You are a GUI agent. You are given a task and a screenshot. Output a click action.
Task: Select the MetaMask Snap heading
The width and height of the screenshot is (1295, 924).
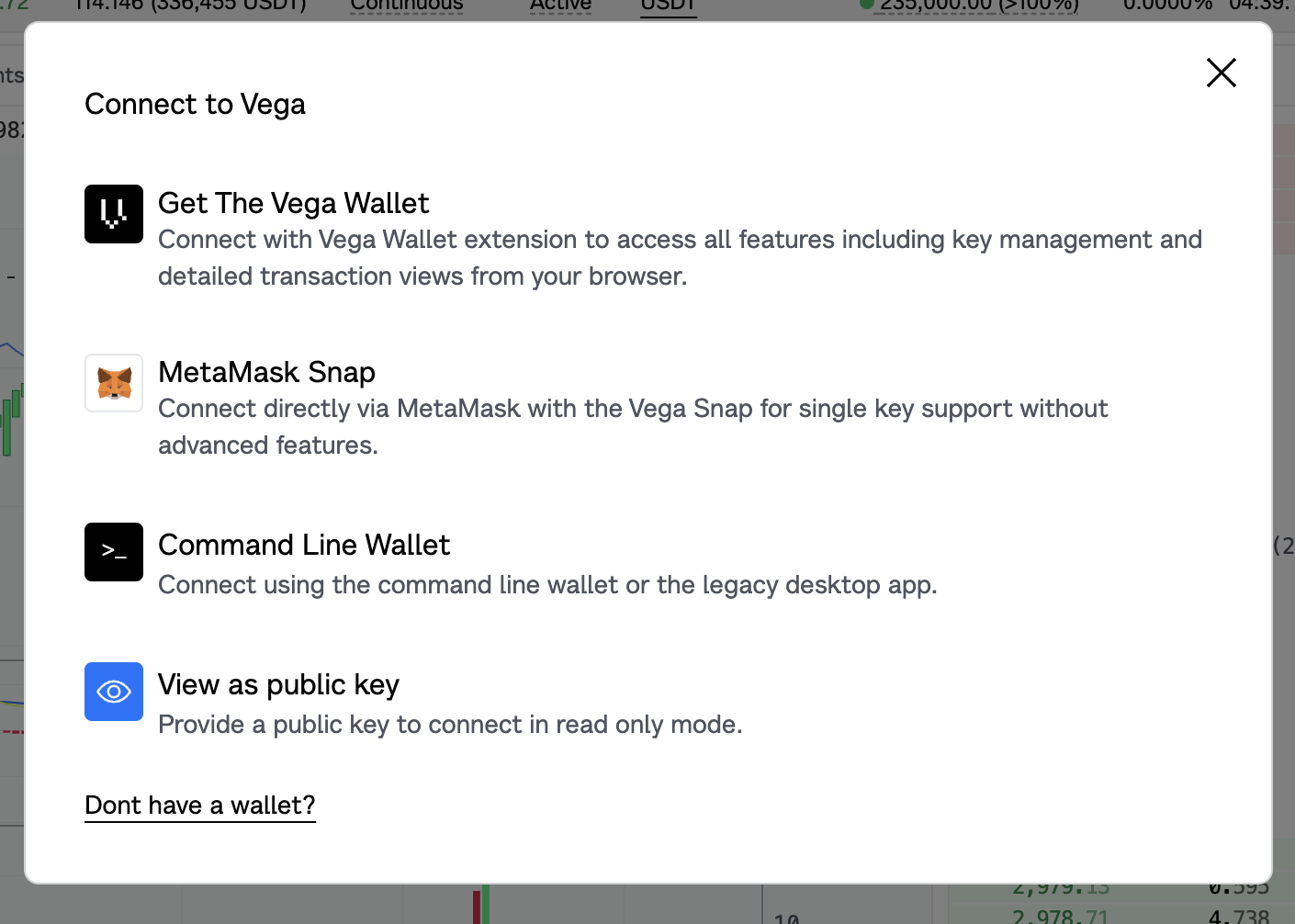tap(266, 372)
